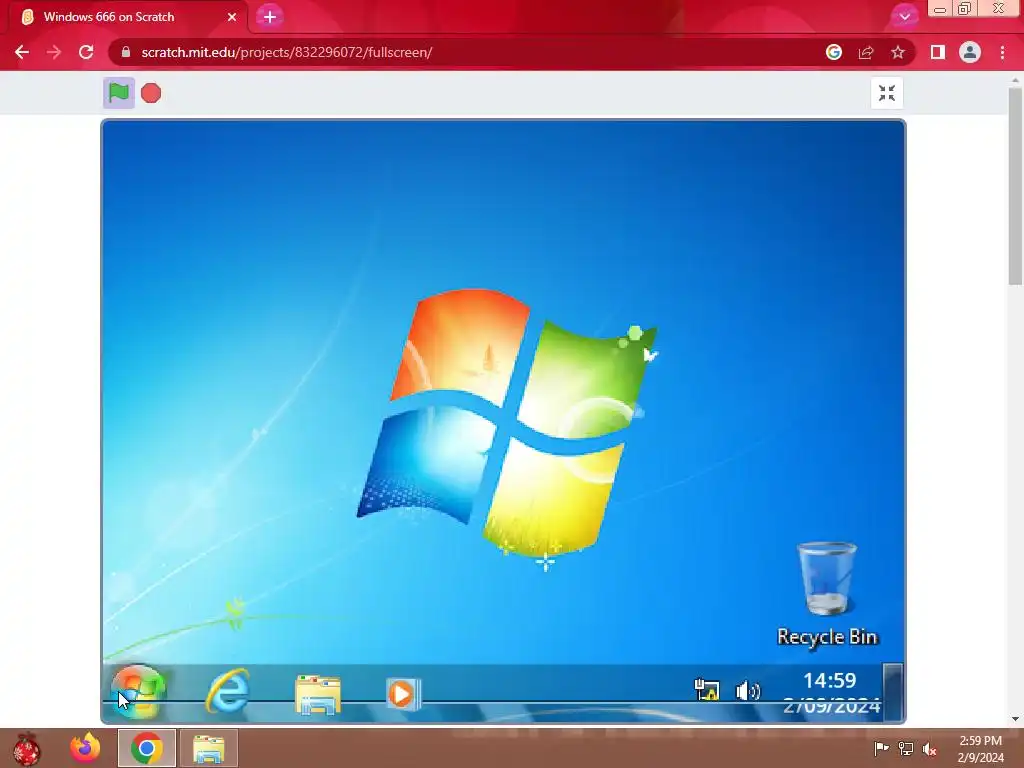Click the simulated 14:59 clock

830,681
